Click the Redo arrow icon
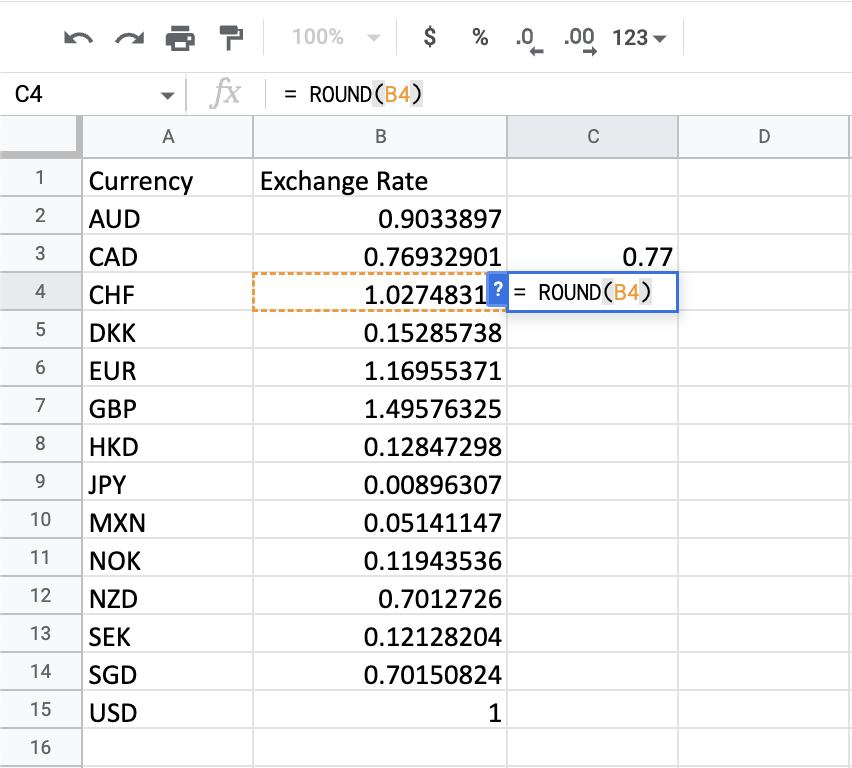The width and height of the screenshot is (852, 768). 129,39
